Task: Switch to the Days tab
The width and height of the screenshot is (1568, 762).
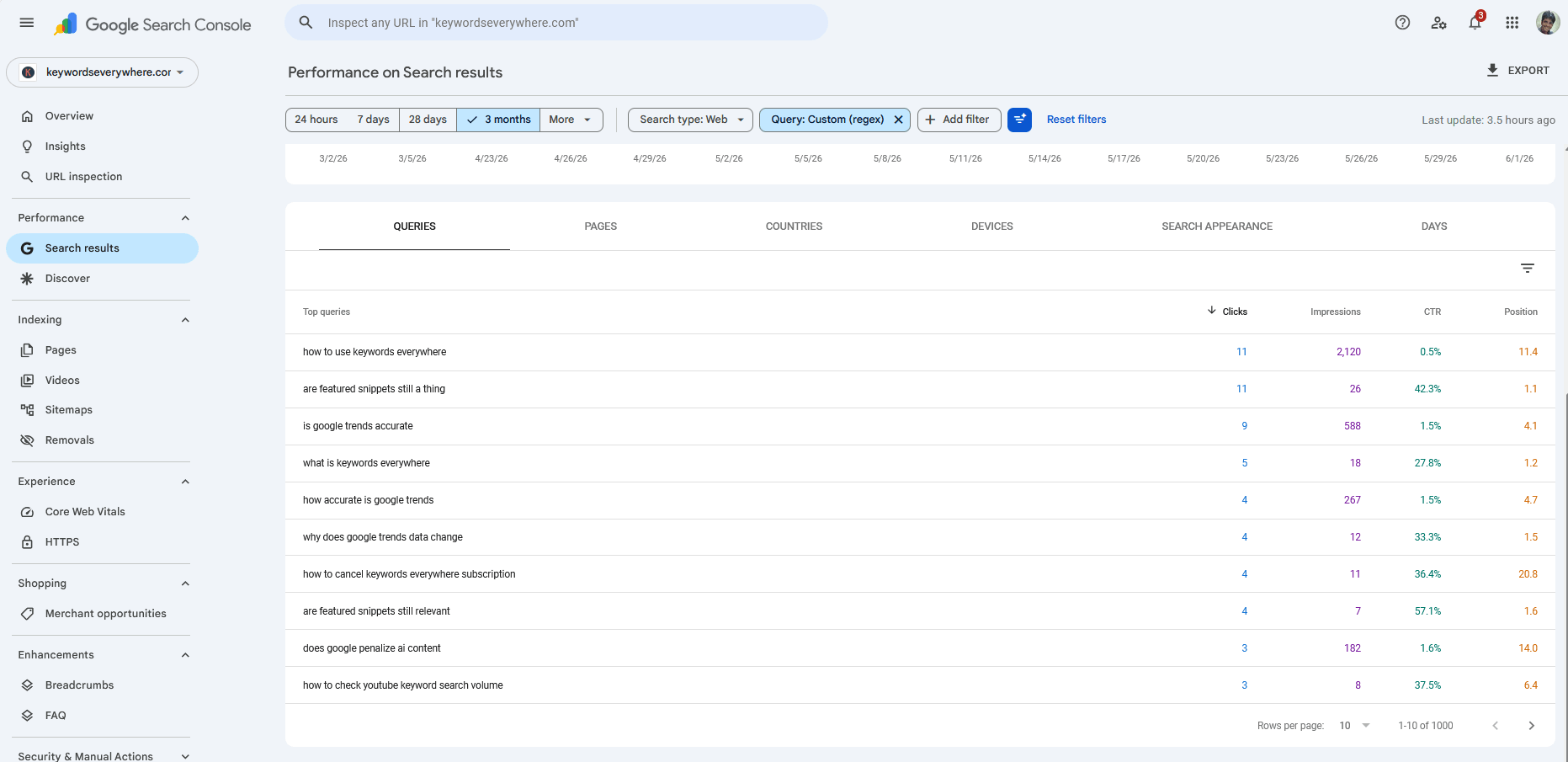Action: tap(1434, 226)
